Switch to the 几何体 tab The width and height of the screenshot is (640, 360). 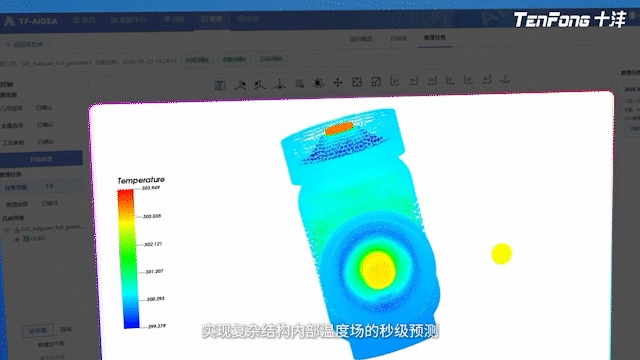click(x=398, y=38)
